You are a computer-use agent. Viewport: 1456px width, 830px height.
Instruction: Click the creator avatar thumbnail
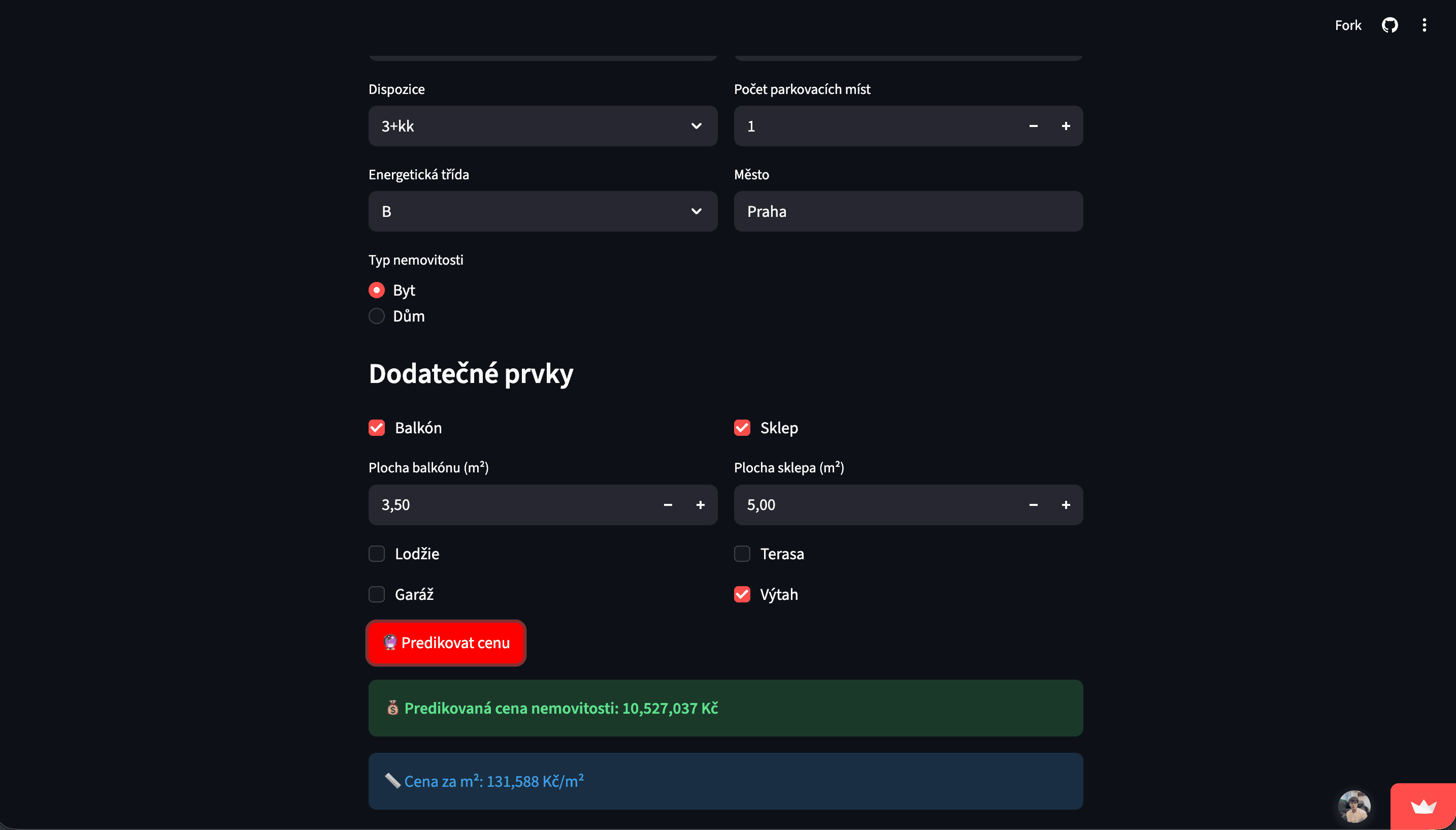(x=1354, y=807)
